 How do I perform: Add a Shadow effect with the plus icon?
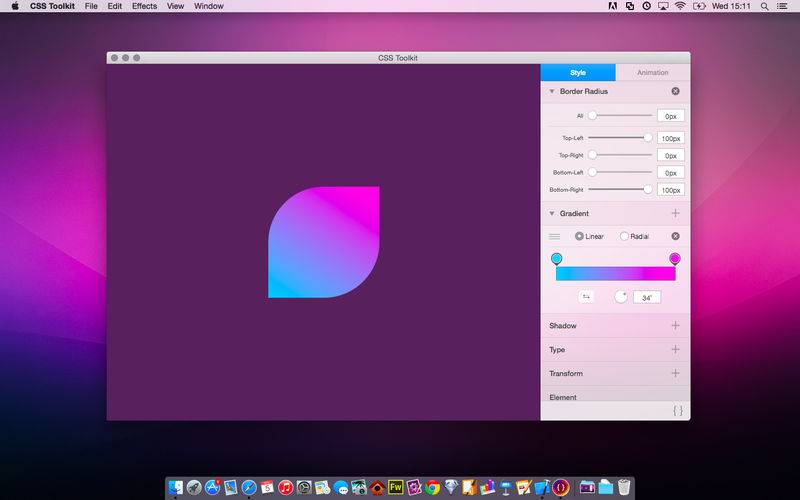tap(675, 325)
